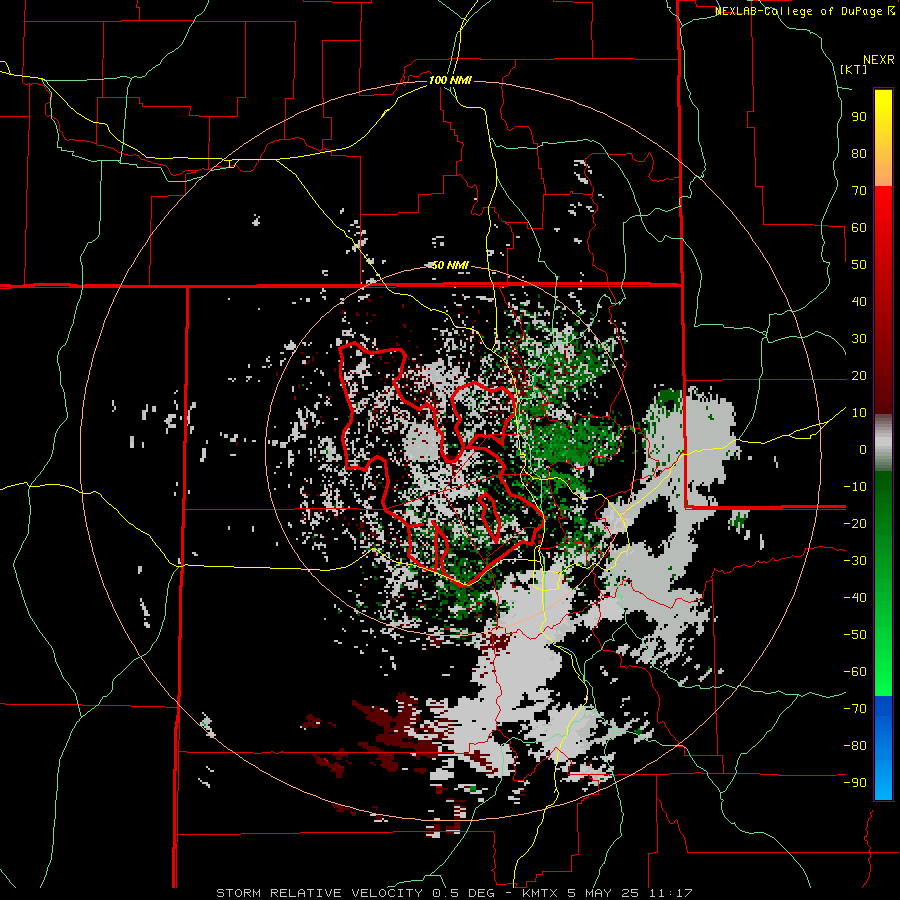
Task: Click the 90 label on the velocity scale
Action: [x=859, y=117]
